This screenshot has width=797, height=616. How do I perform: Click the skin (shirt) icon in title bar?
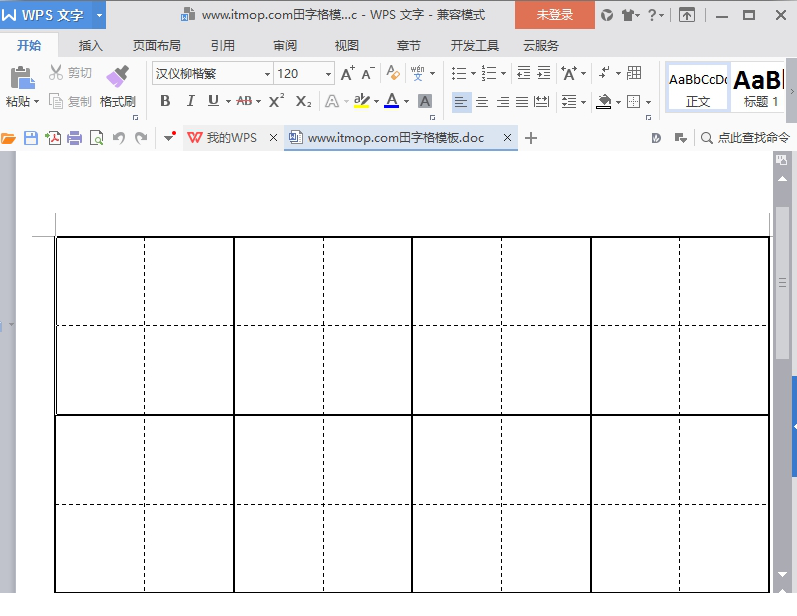click(x=628, y=15)
